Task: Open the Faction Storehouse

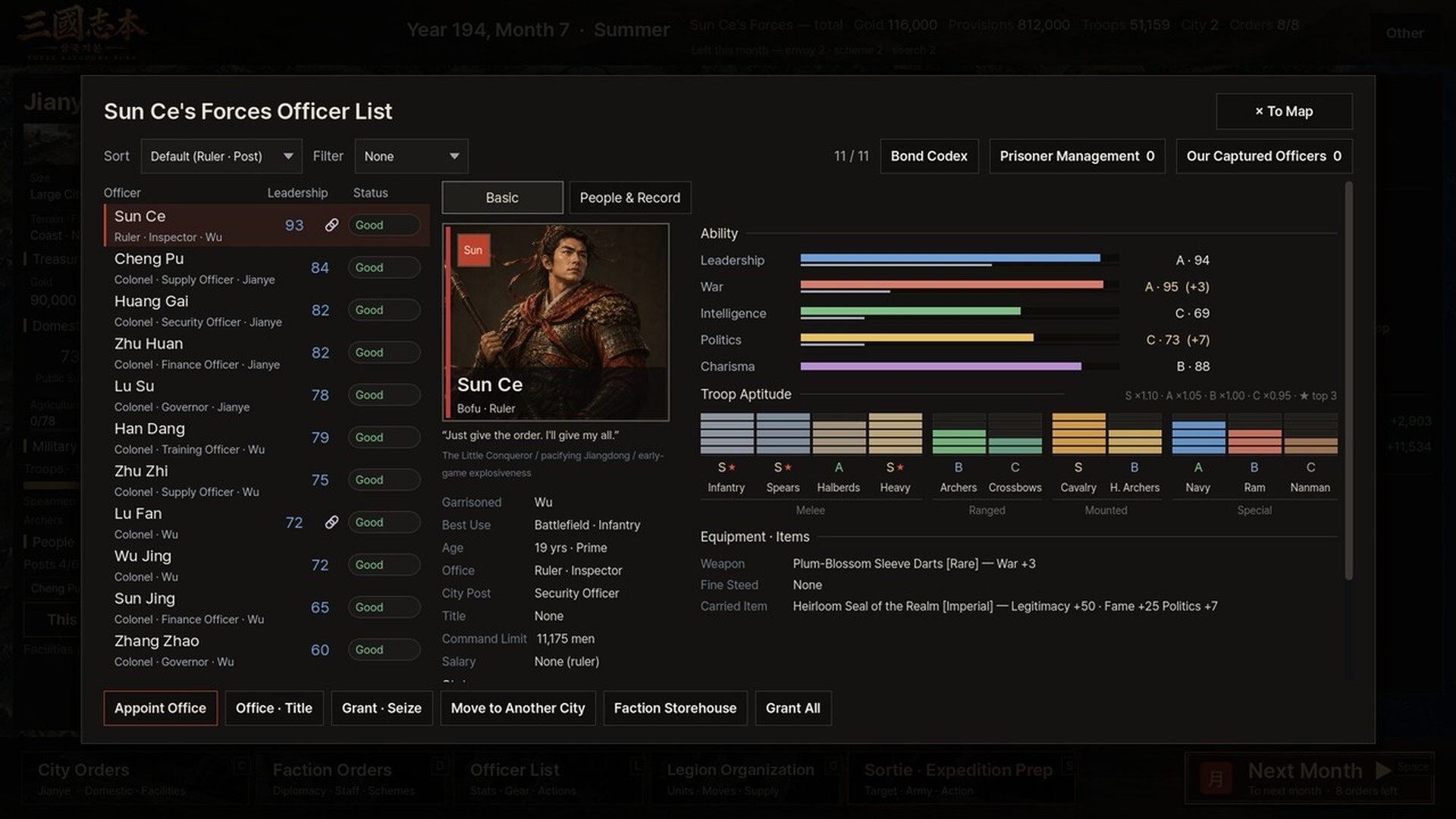Action: [675, 708]
